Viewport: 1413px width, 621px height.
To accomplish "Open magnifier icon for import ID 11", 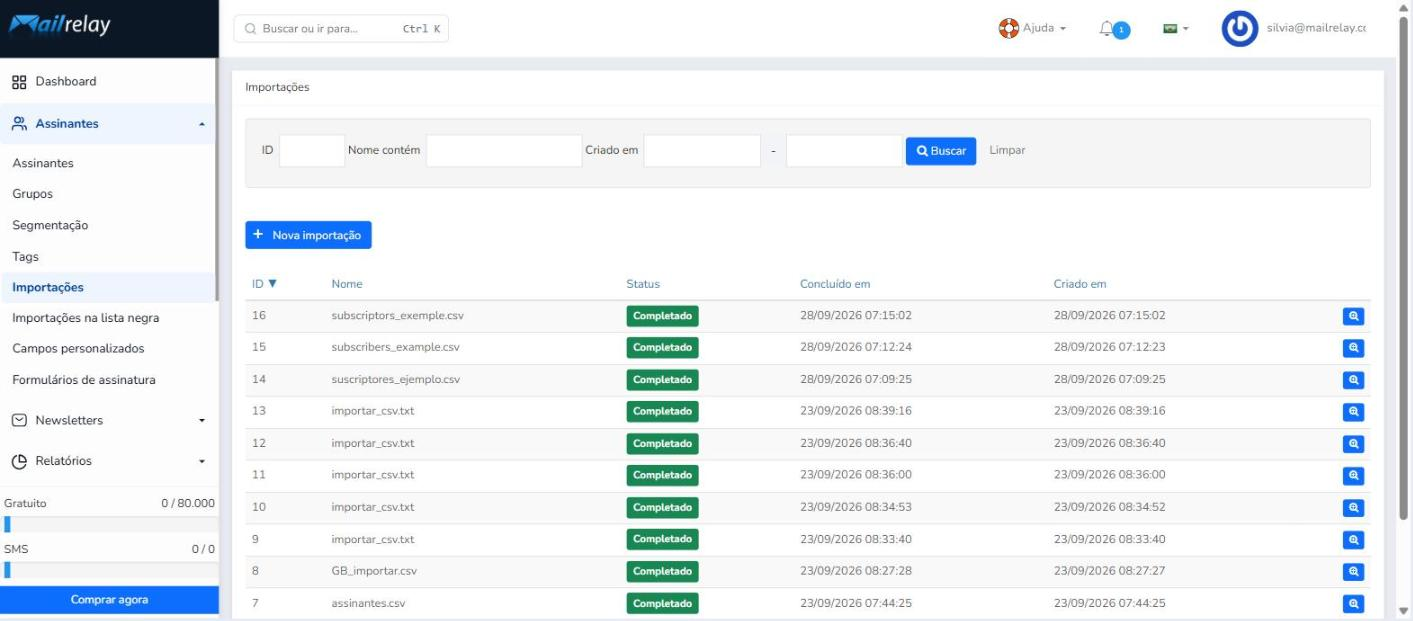I will 1353,476.
